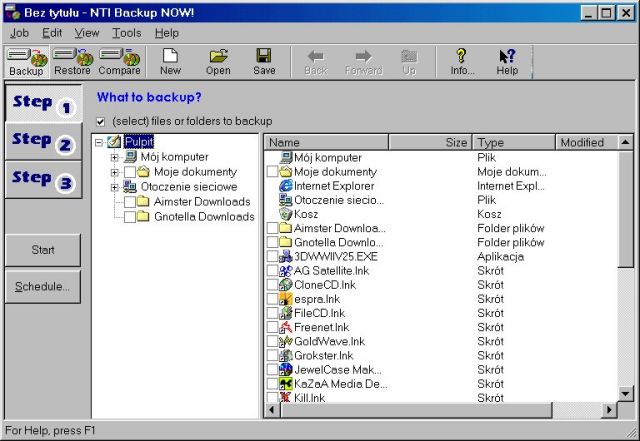Click the Back arrow toolbar icon
The width and height of the screenshot is (640, 441).
pyautogui.click(x=316, y=62)
